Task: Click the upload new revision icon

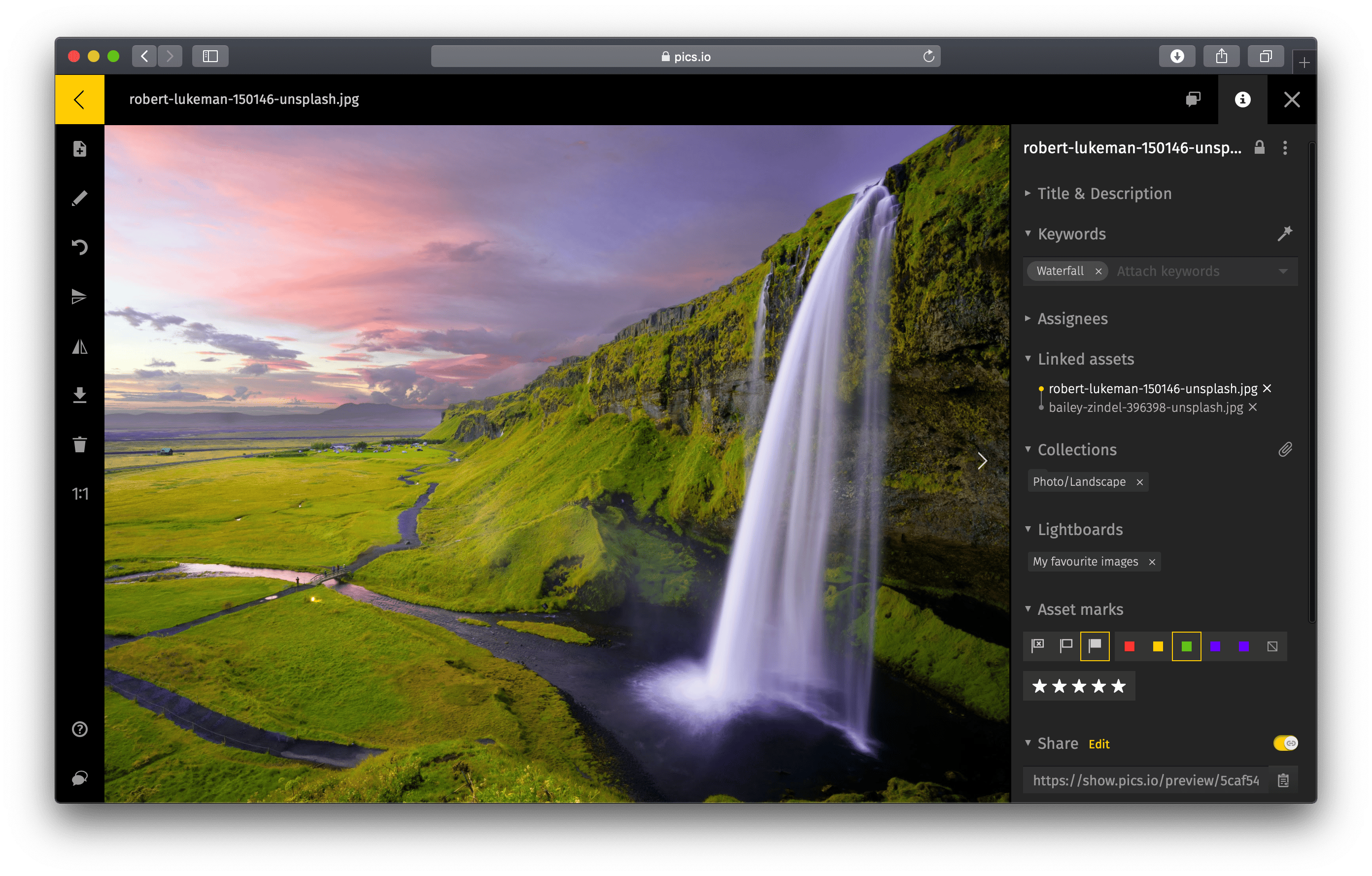Action: (80, 149)
